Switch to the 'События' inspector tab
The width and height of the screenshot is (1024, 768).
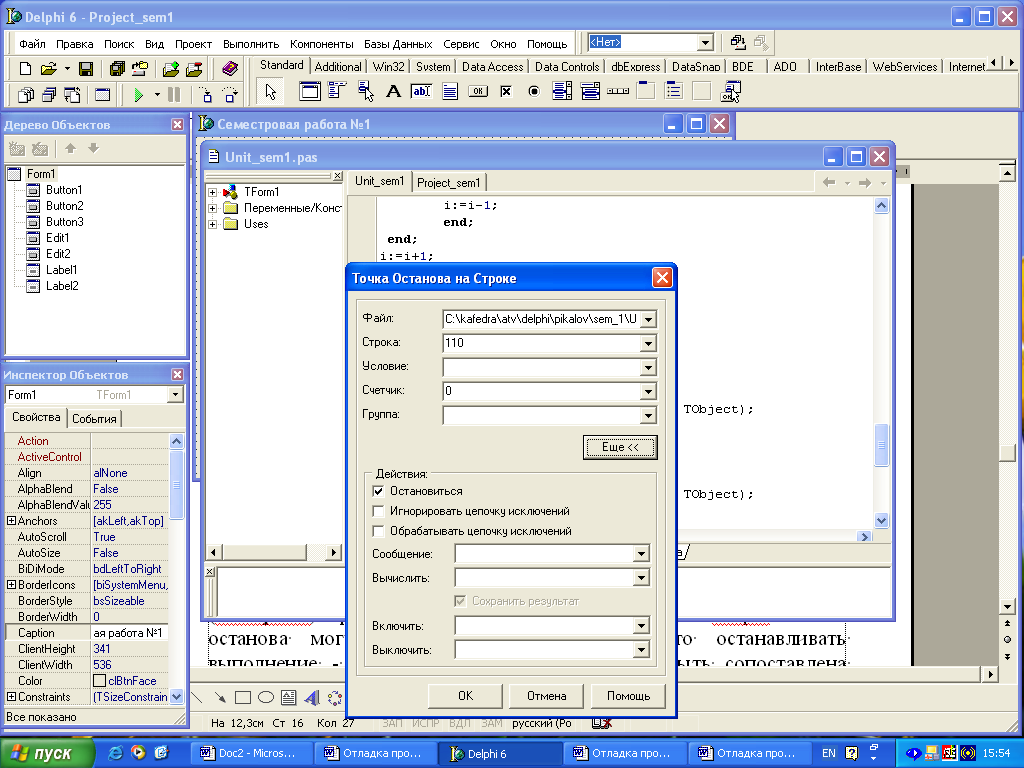pos(94,419)
